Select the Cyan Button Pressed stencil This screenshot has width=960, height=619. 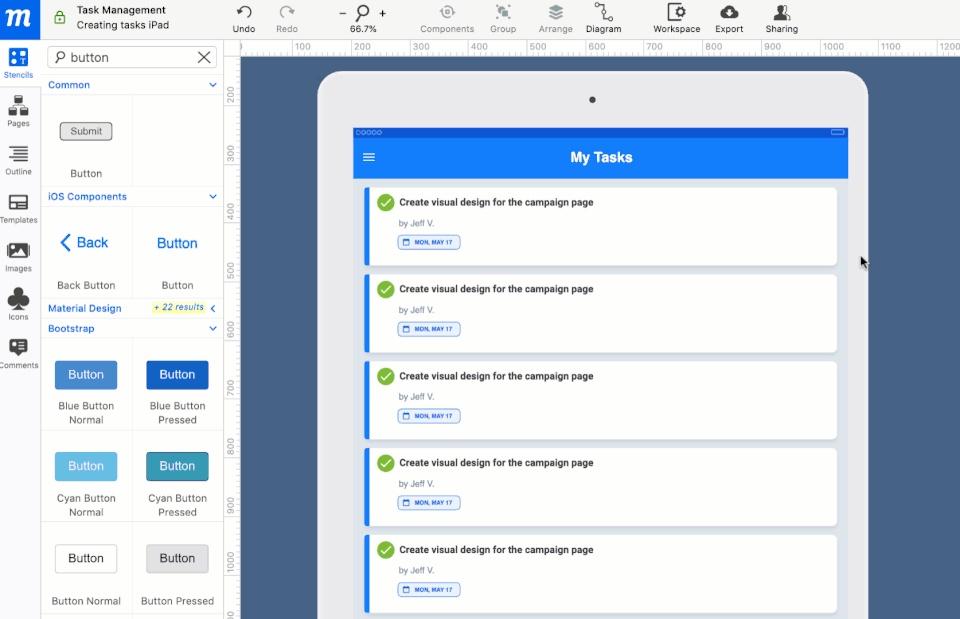pos(177,466)
